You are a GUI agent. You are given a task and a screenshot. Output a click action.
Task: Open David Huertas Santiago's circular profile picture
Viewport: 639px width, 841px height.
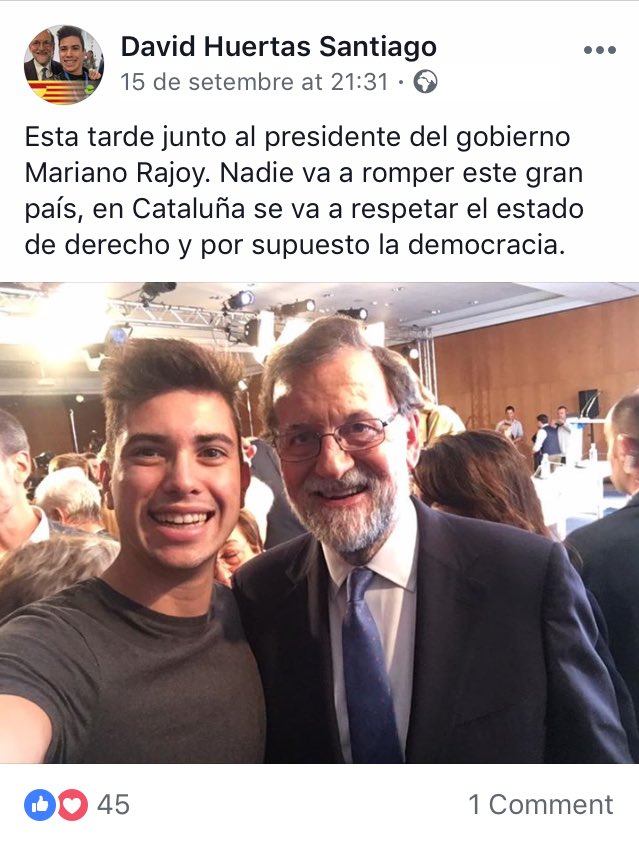(64, 64)
